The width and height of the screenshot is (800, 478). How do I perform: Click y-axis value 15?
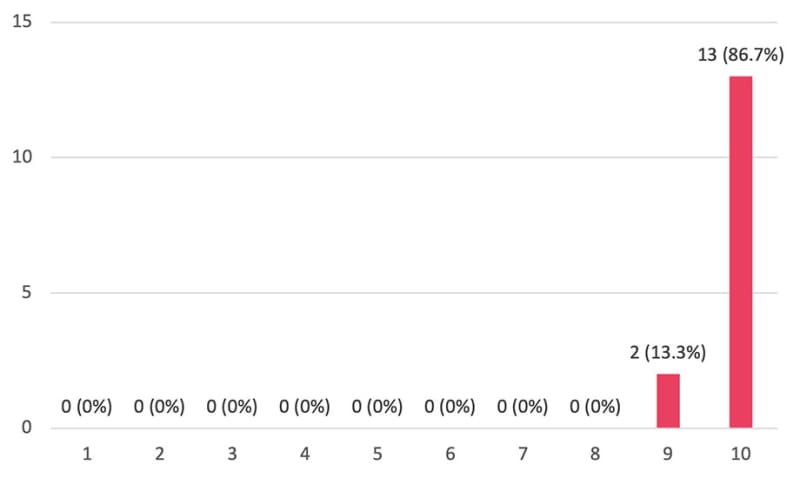(x=22, y=21)
